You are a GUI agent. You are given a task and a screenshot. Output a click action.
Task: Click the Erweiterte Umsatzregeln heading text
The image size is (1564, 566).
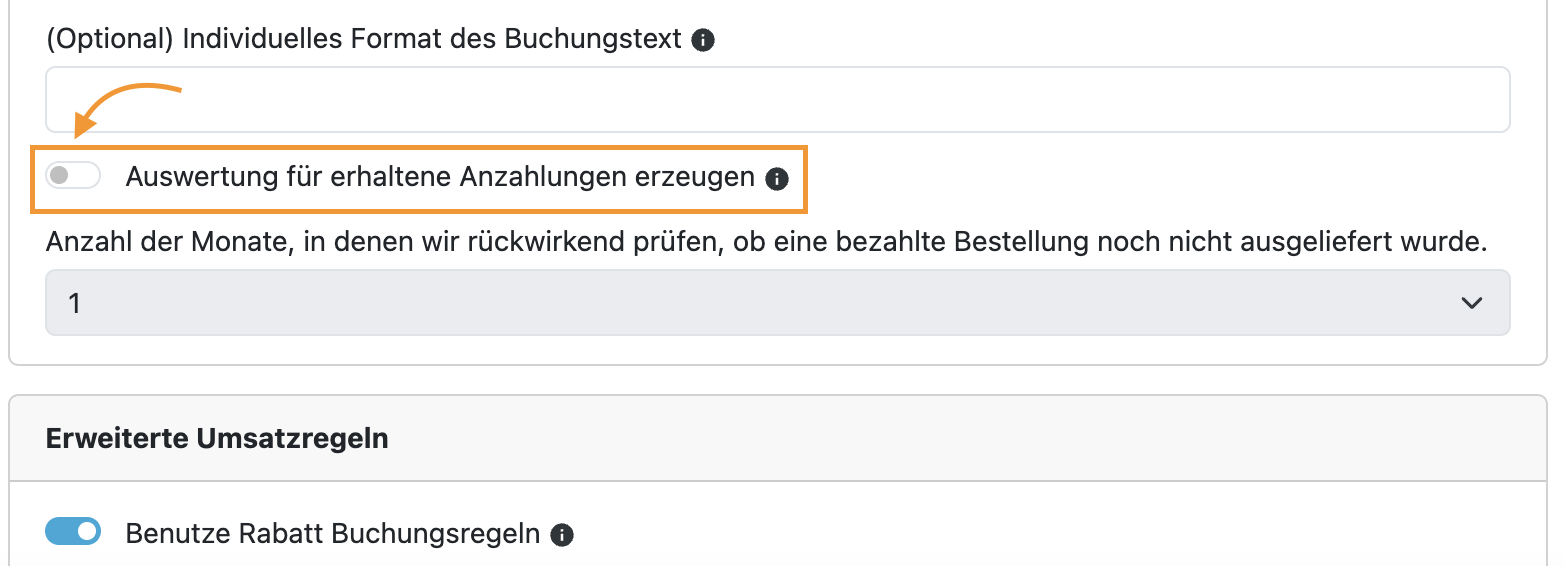point(217,438)
